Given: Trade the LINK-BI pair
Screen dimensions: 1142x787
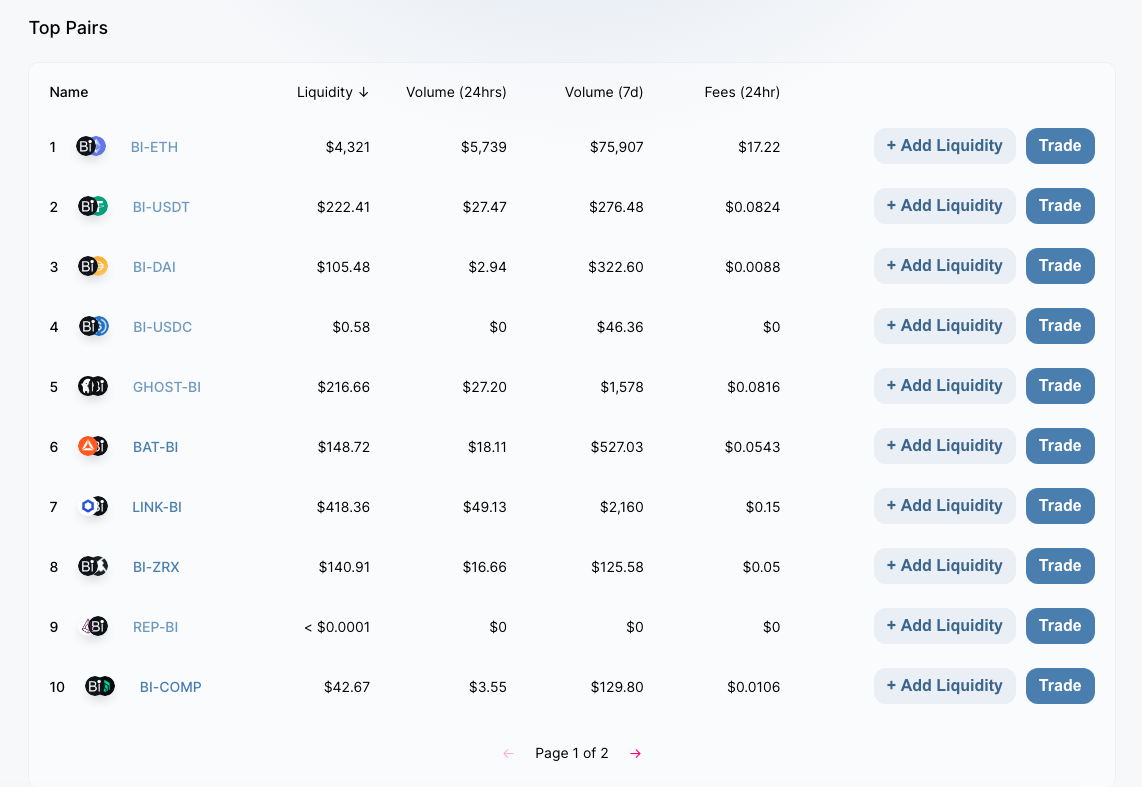Looking at the screenshot, I should point(1060,505).
